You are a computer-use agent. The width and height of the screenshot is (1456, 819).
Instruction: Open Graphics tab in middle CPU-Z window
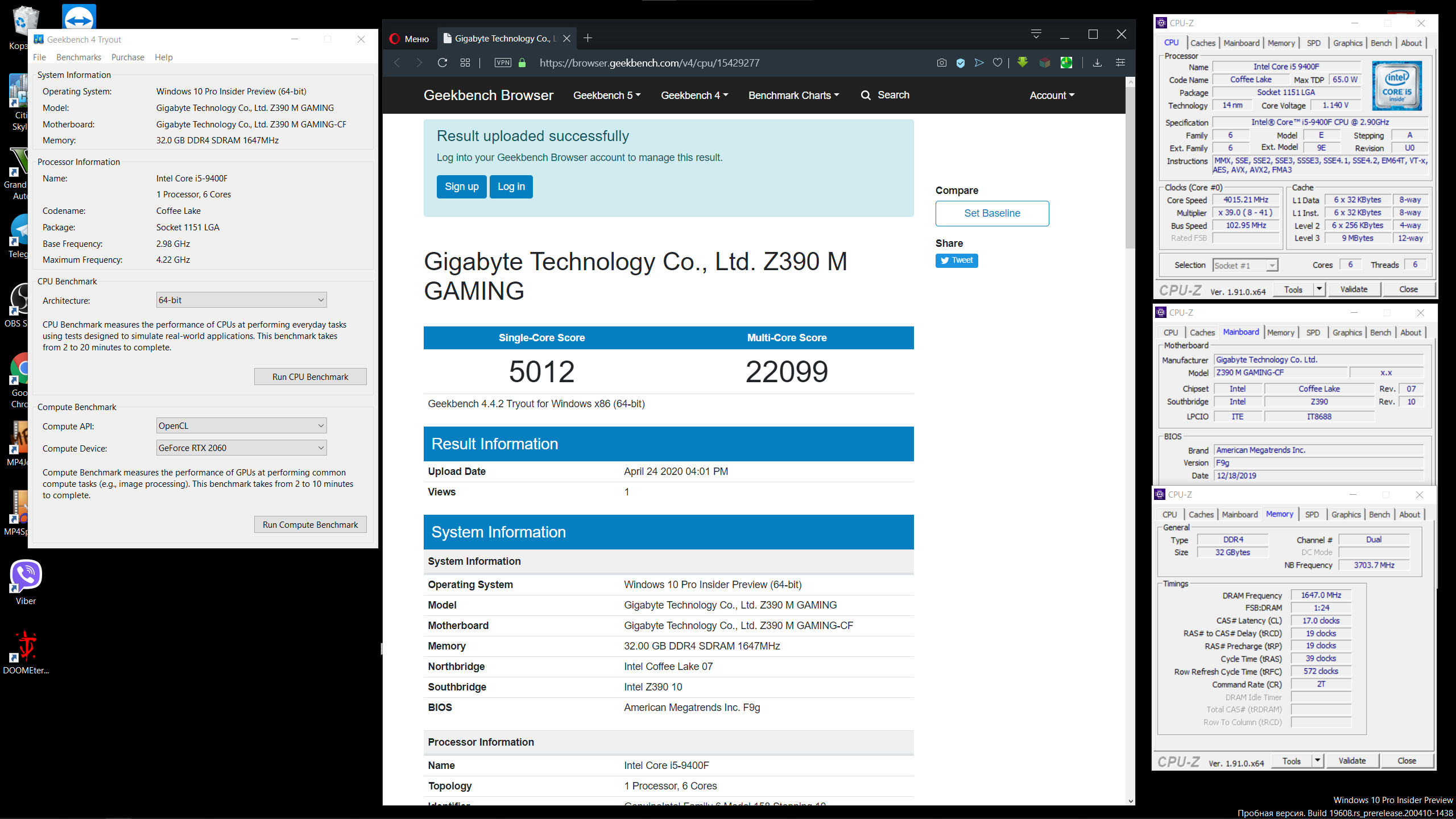point(1347,333)
